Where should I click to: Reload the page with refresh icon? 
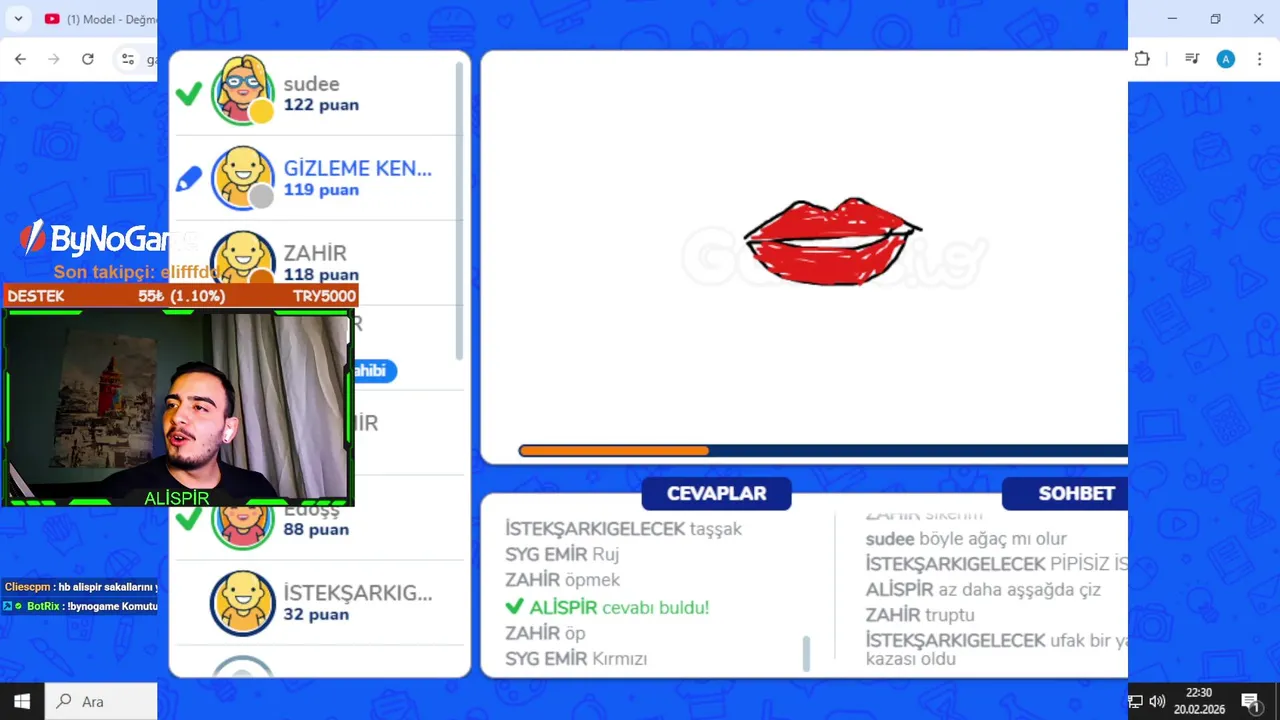[88, 59]
